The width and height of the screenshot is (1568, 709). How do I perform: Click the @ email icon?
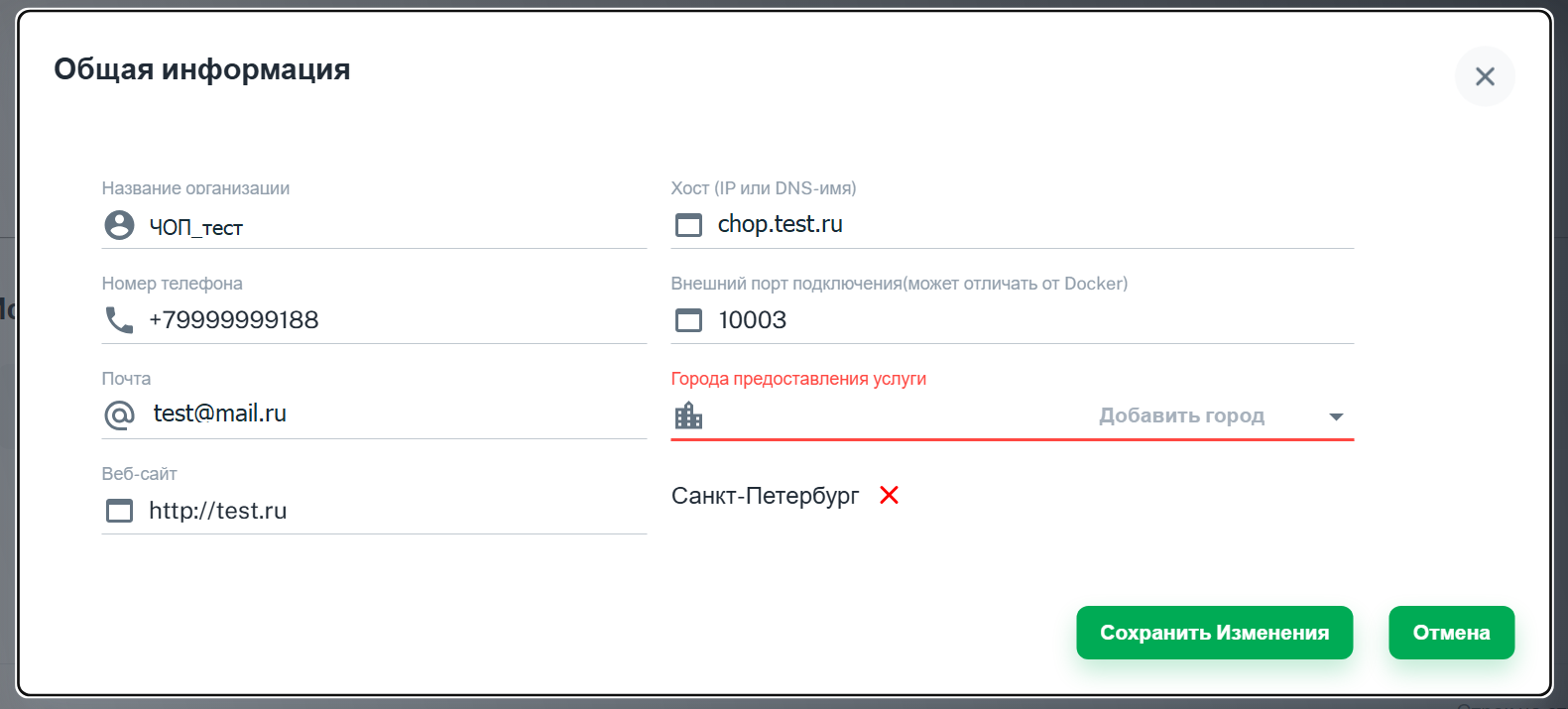[119, 414]
